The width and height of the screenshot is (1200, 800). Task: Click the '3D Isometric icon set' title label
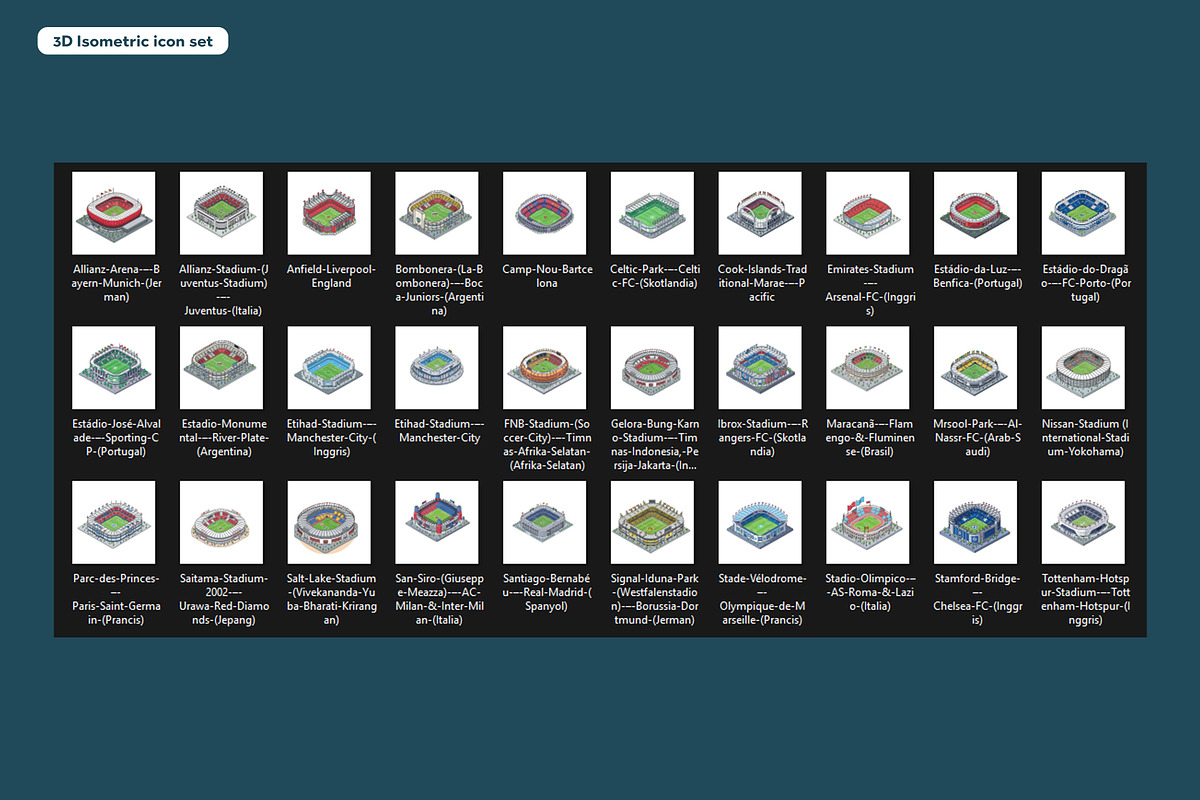133,41
